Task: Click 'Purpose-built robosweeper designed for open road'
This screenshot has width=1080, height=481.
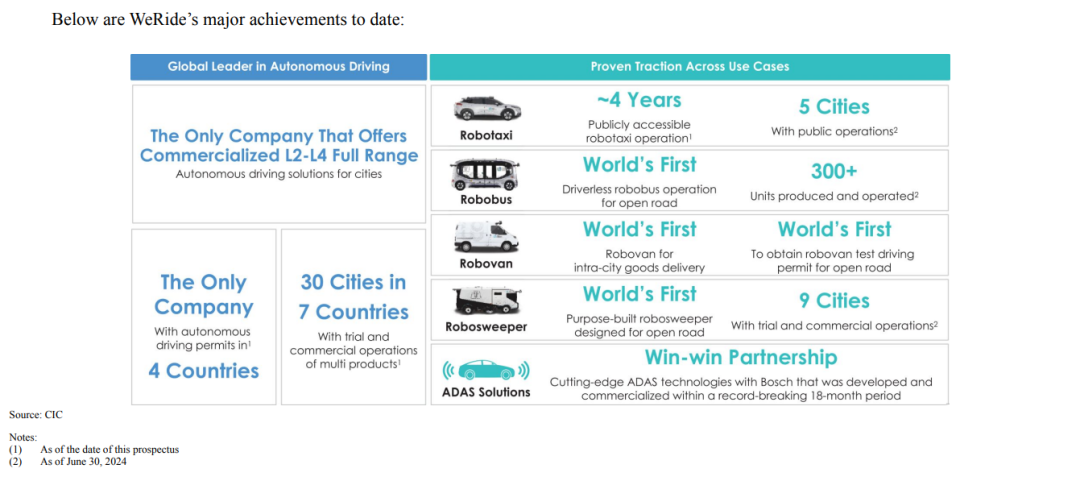Action: point(639,325)
